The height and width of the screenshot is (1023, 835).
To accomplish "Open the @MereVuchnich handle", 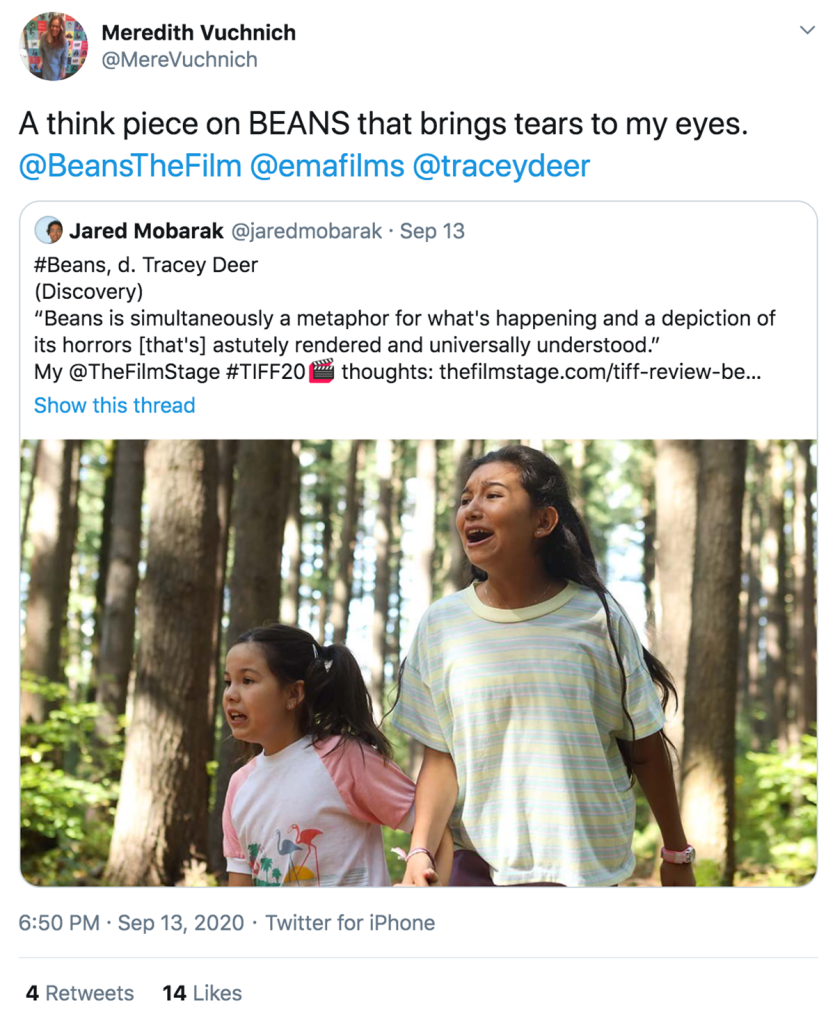I will tap(179, 60).
